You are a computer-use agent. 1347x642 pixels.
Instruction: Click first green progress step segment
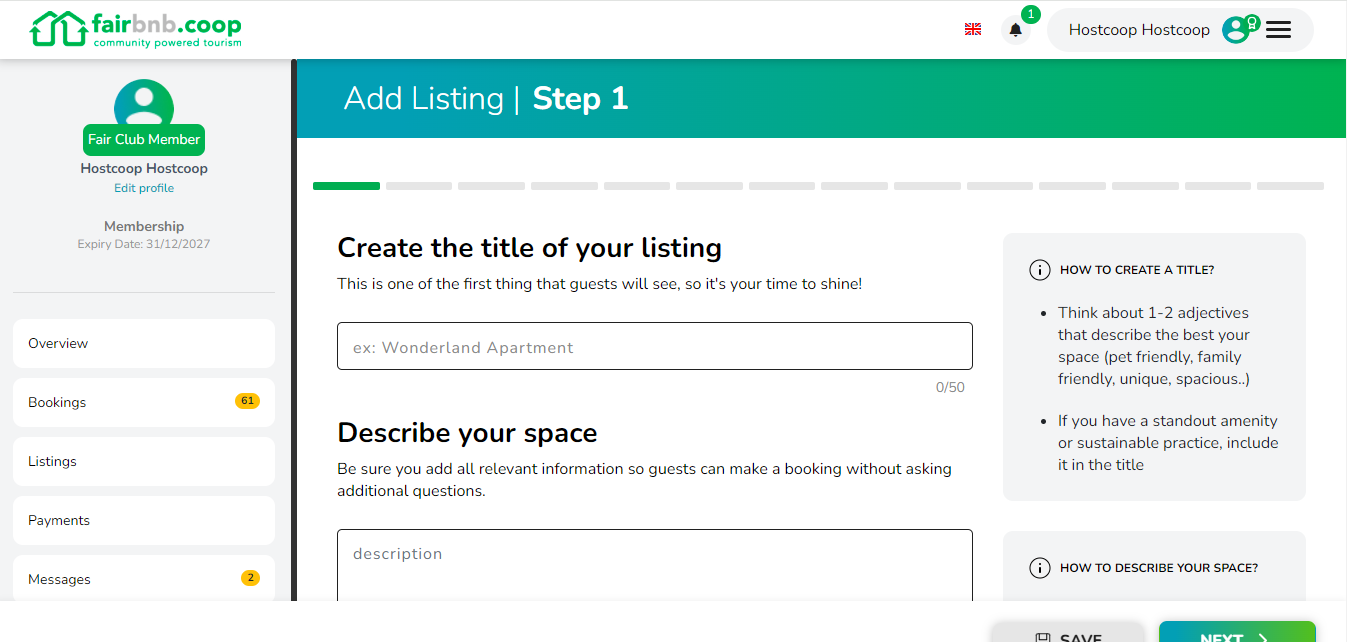346,186
